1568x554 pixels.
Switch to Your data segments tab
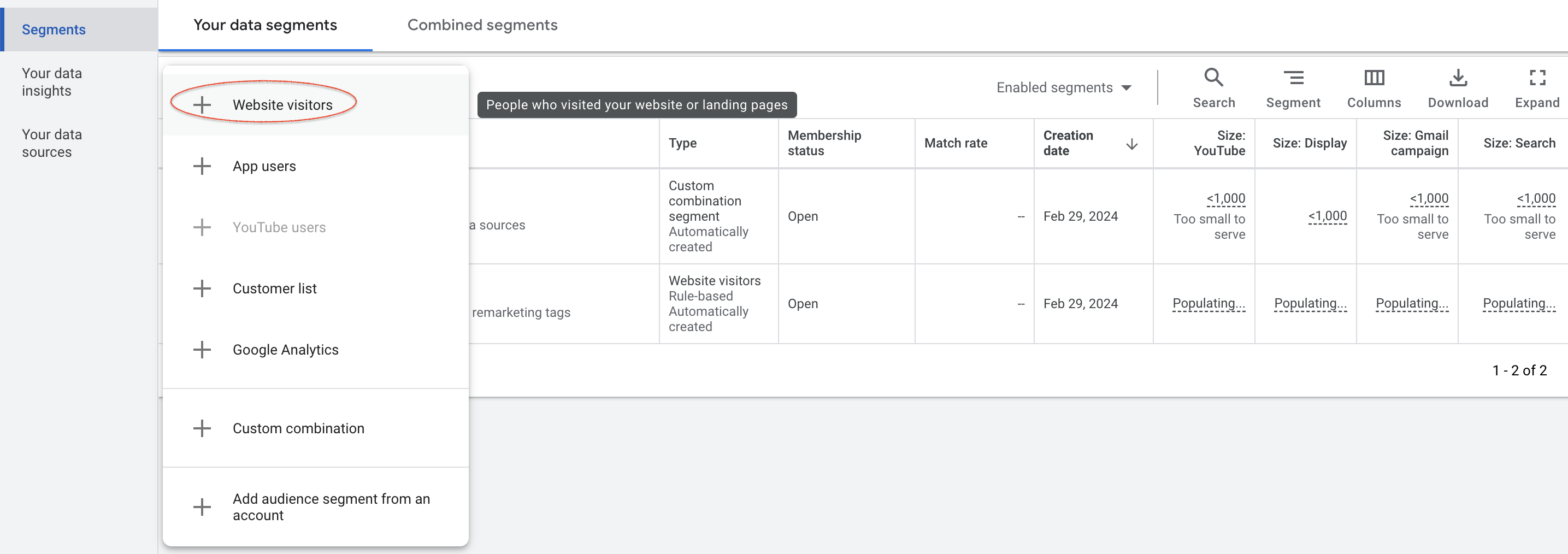click(265, 26)
